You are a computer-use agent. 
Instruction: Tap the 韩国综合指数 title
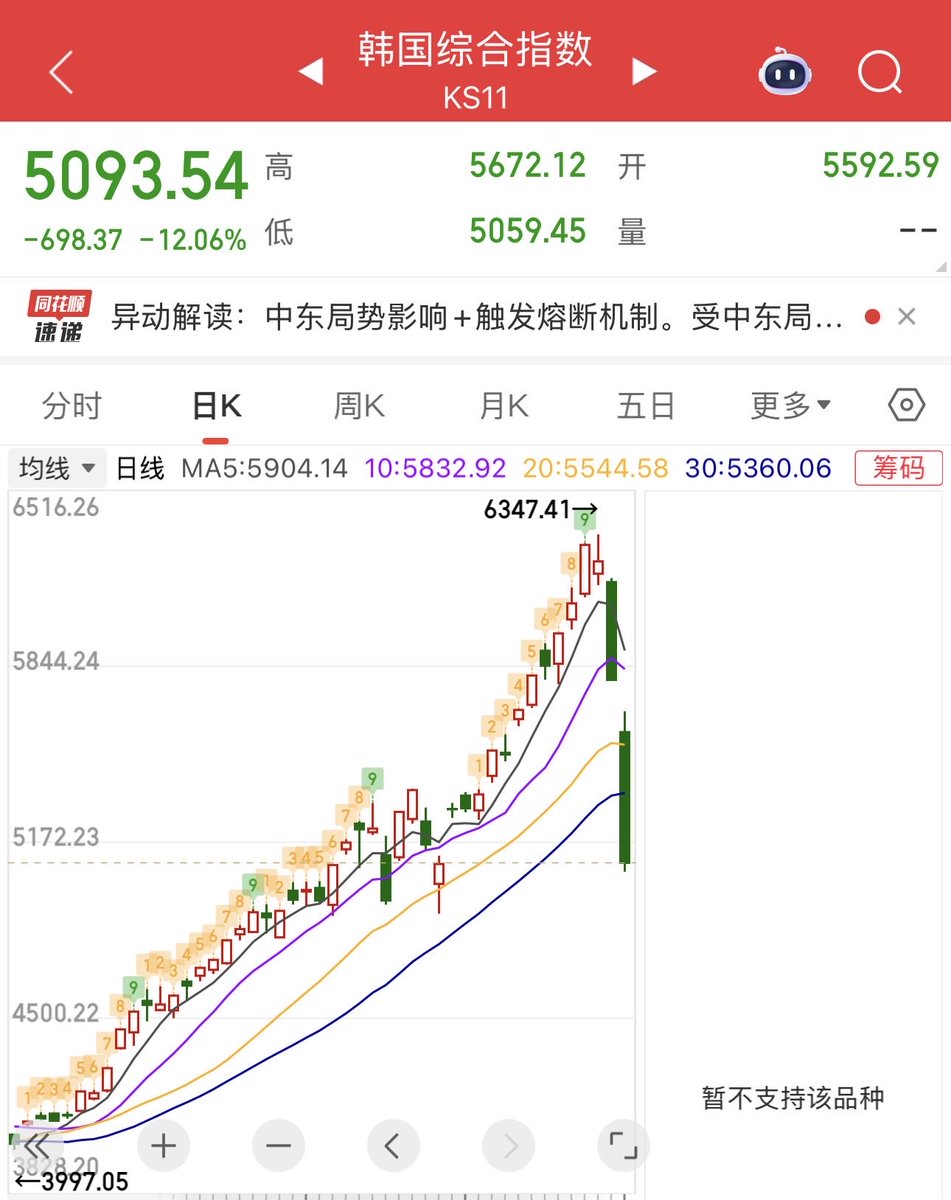476,50
